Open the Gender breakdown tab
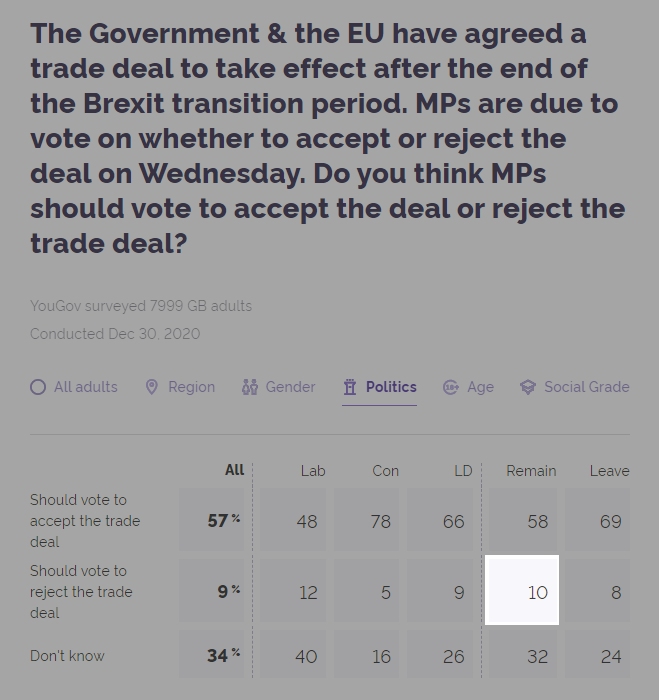 pyautogui.click(x=290, y=387)
